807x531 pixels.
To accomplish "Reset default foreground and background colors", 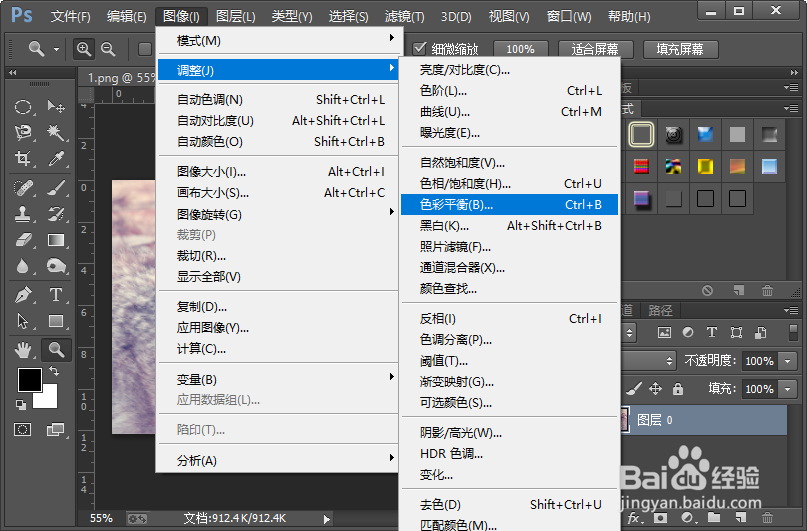I will 21,405.
